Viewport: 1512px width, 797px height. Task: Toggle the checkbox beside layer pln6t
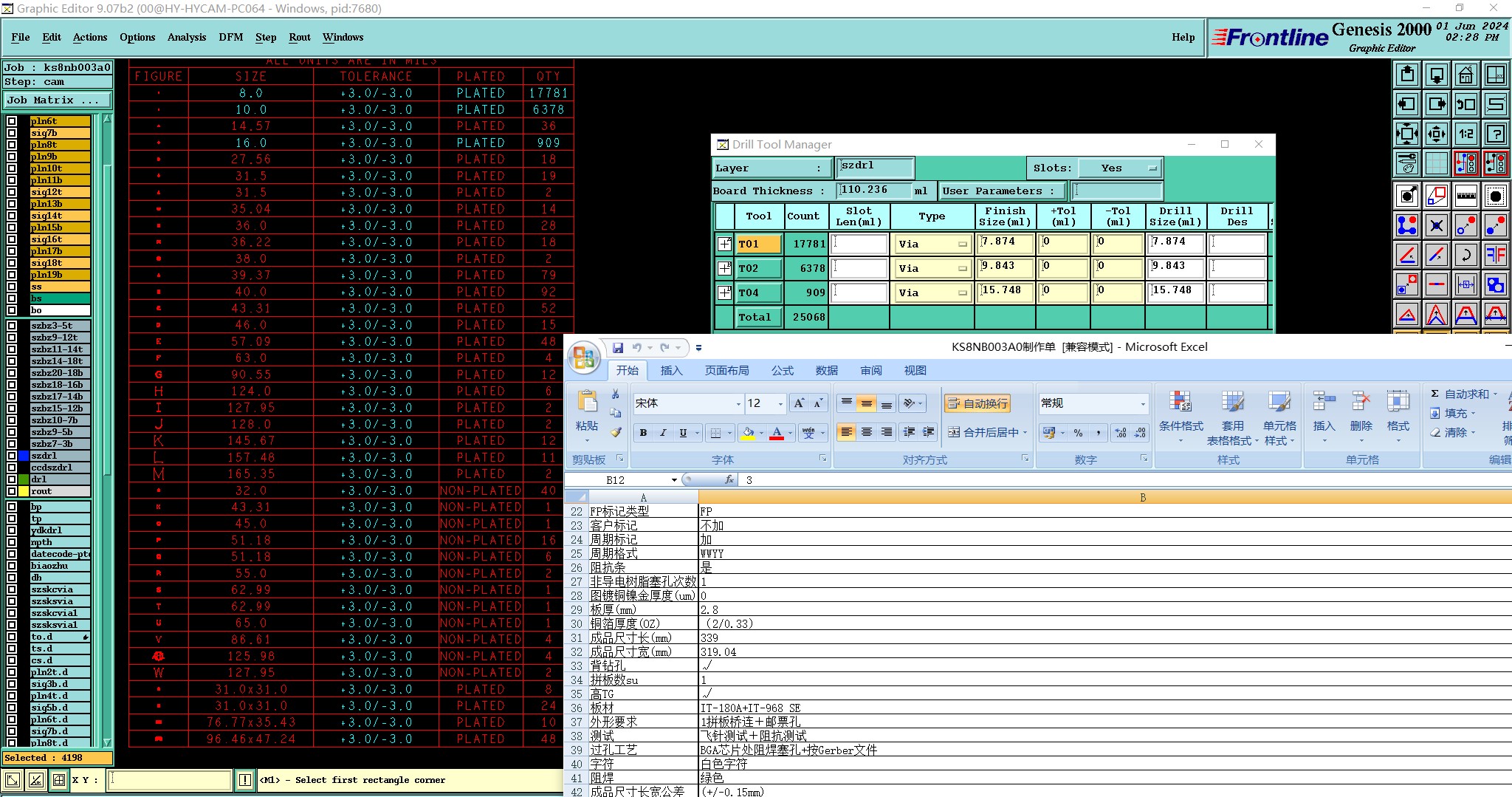click(x=12, y=121)
